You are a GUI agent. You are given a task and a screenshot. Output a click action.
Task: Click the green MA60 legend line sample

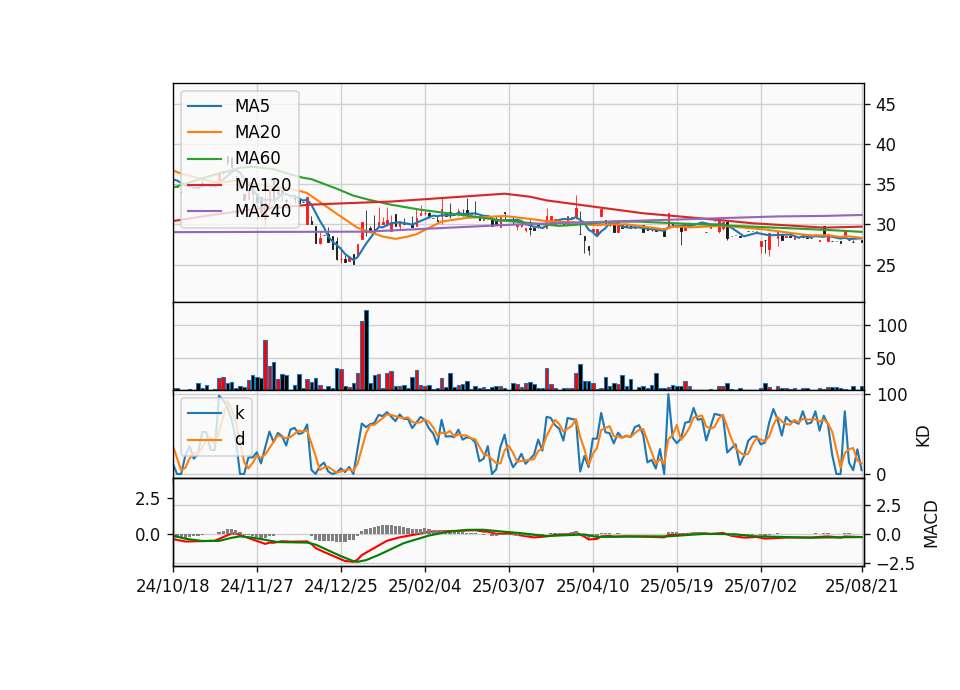point(204,159)
